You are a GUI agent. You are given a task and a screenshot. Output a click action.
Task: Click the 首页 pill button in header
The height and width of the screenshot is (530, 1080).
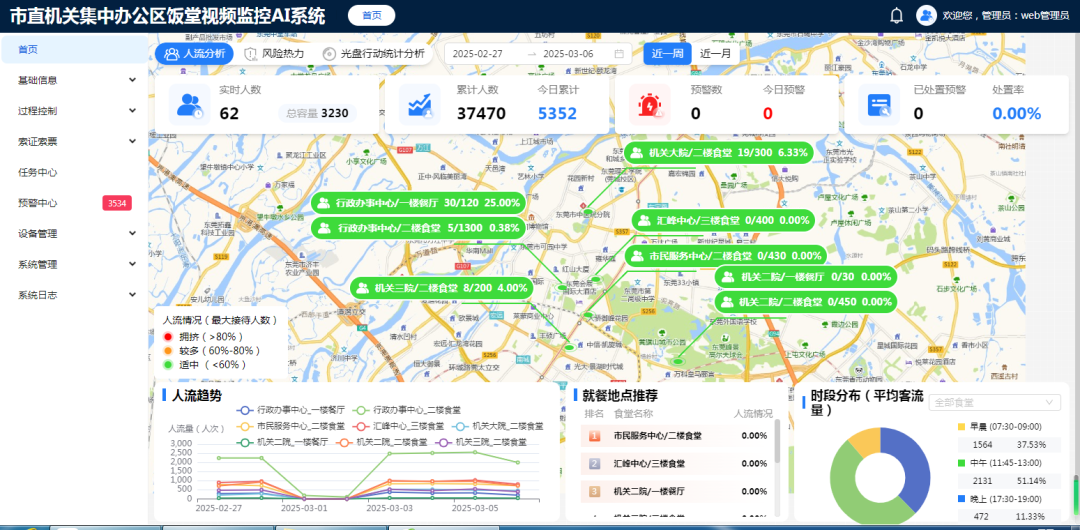click(x=372, y=15)
